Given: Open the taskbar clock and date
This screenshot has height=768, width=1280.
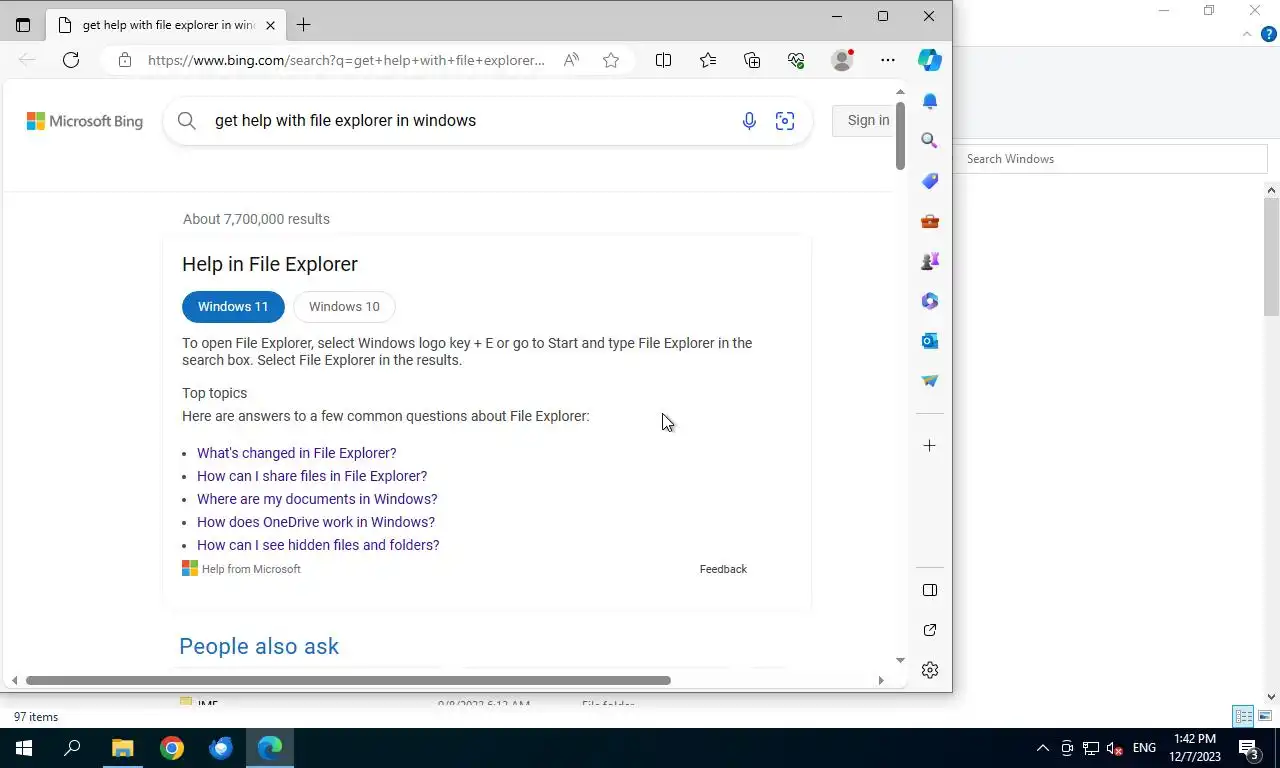Looking at the screenshot, I should coord(1194,748).
